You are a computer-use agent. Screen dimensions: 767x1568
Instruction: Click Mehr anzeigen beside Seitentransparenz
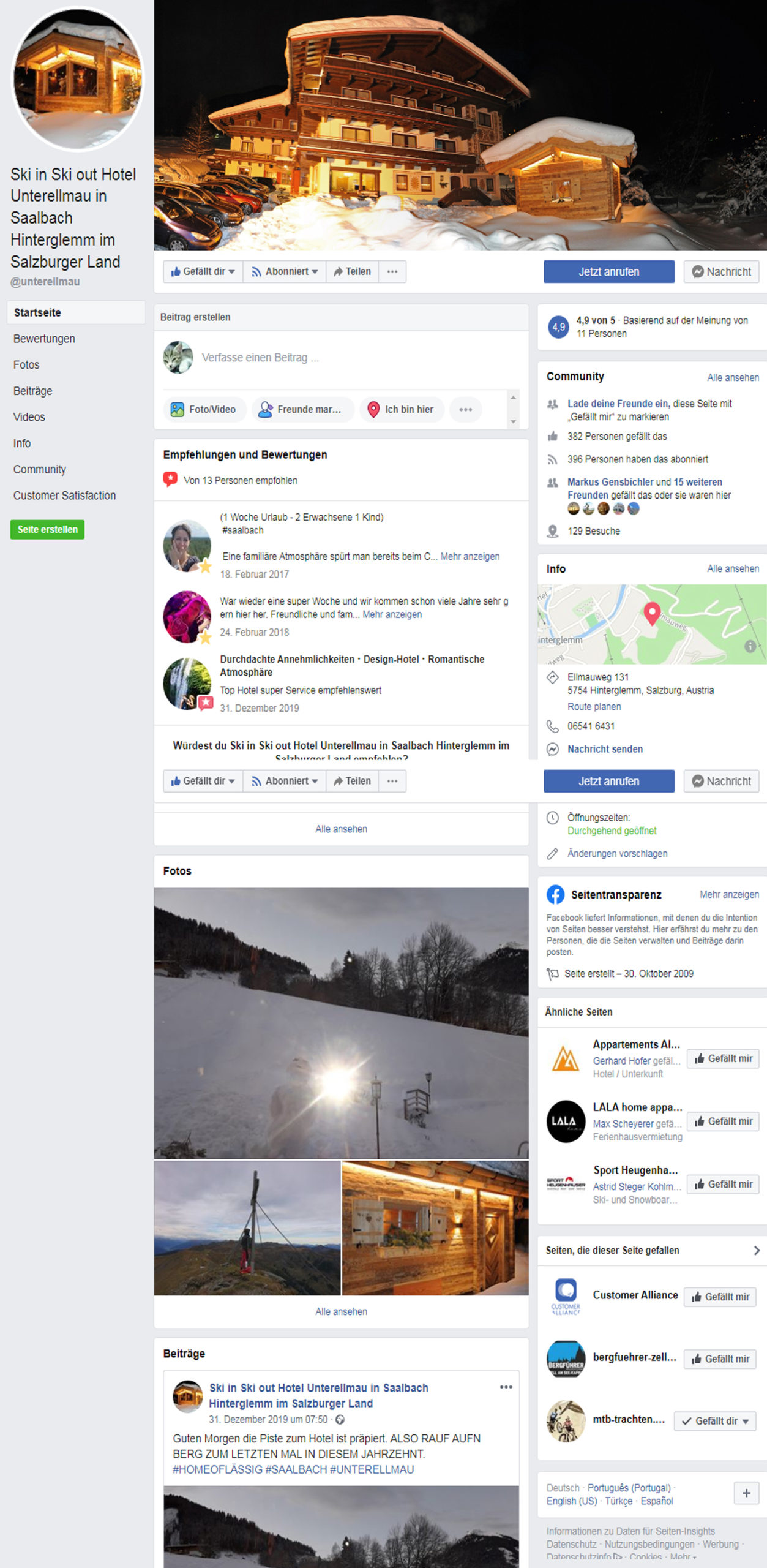(729, 894)
